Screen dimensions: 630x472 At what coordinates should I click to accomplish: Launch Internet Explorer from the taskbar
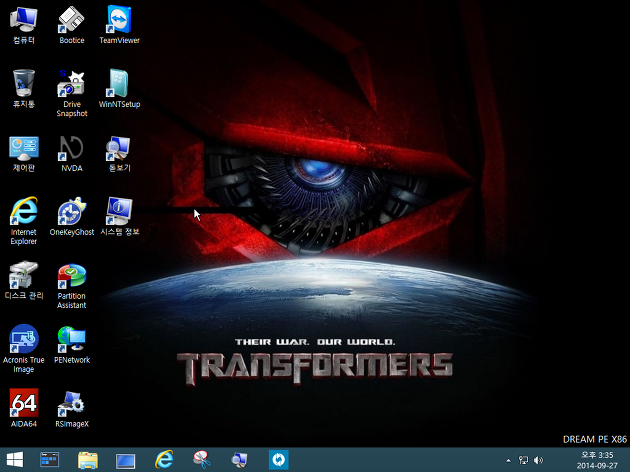click(164, 460)
